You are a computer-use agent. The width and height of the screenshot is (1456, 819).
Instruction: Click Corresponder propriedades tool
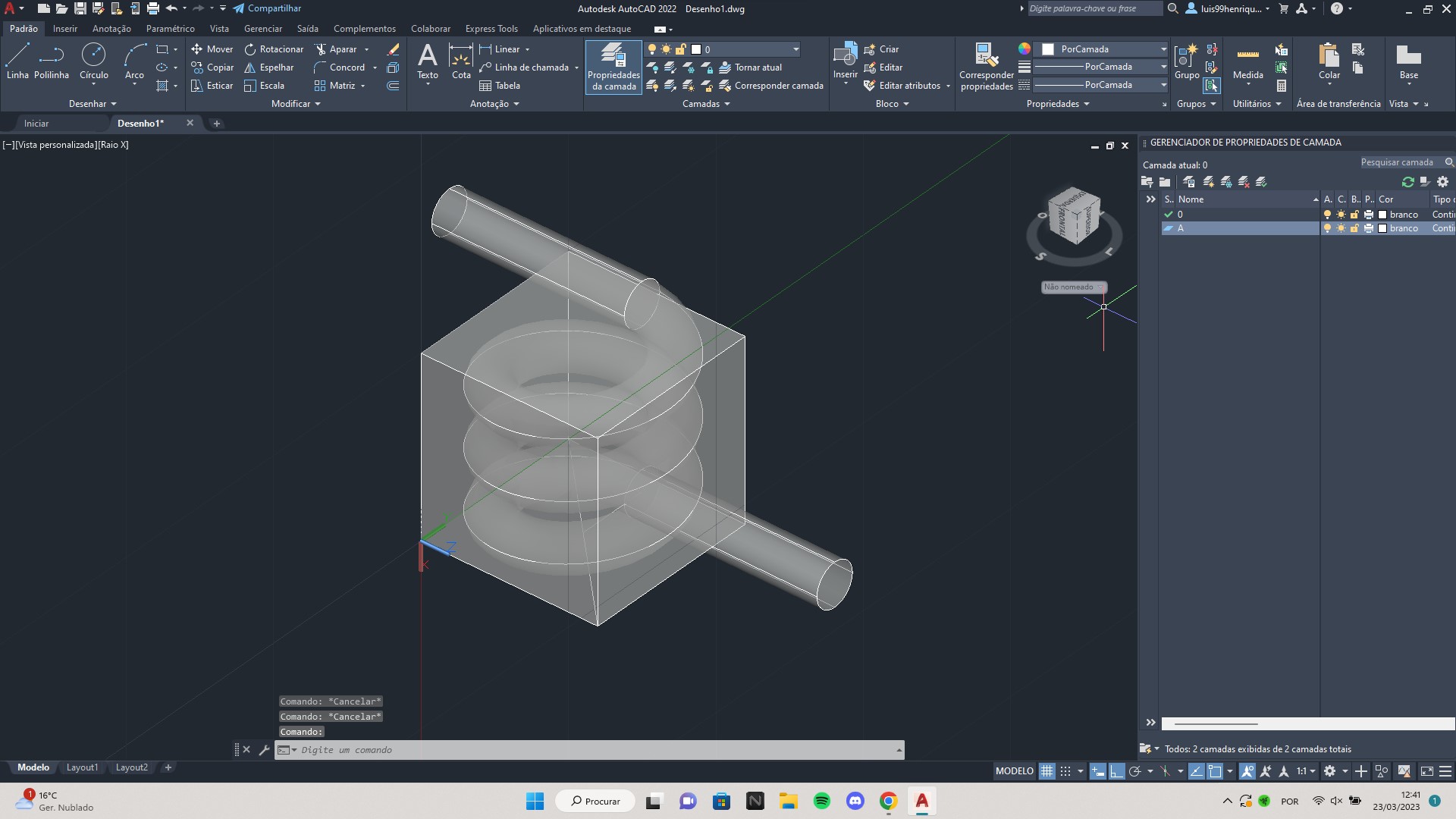pyautogui.click(x=986, y=67)
